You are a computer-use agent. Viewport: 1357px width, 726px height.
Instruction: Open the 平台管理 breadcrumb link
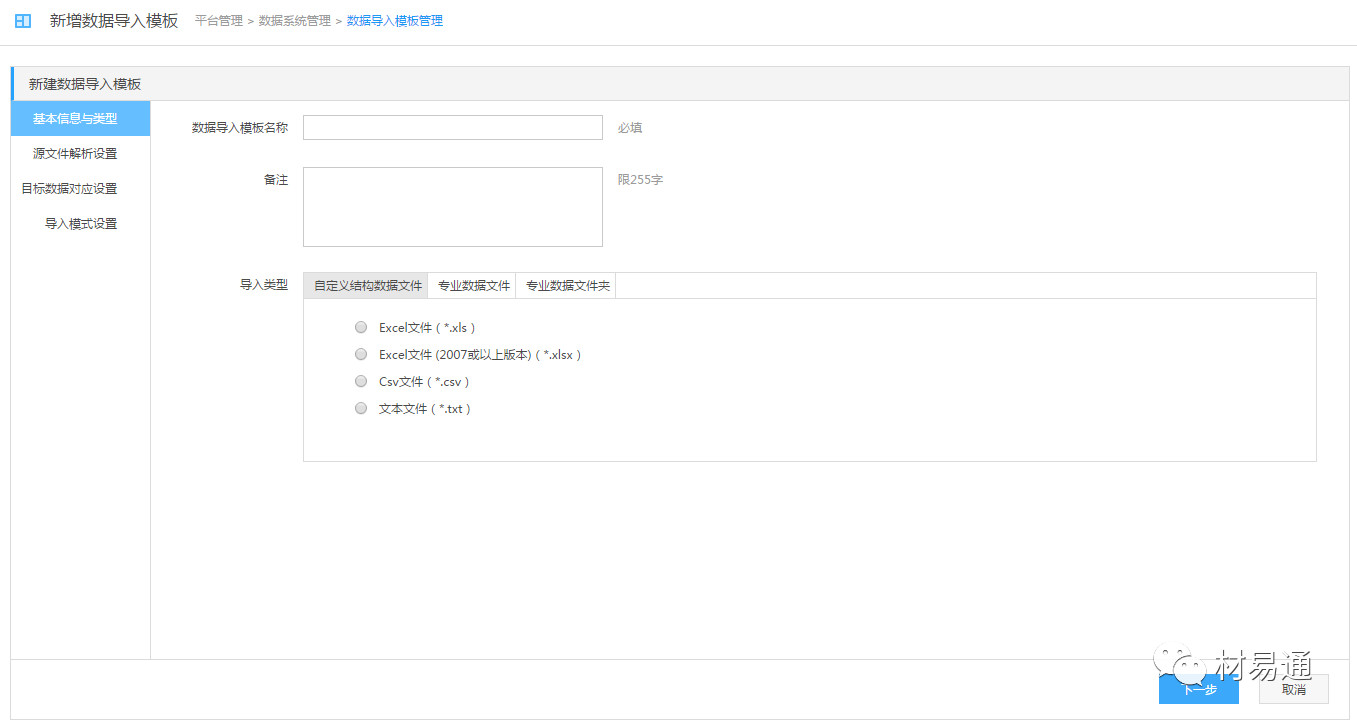click(x=218, y=21)
